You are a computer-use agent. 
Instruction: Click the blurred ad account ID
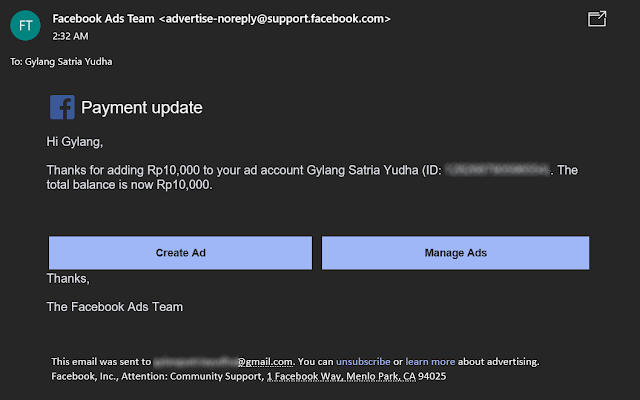pyautogui.click(x=497, y=170)
